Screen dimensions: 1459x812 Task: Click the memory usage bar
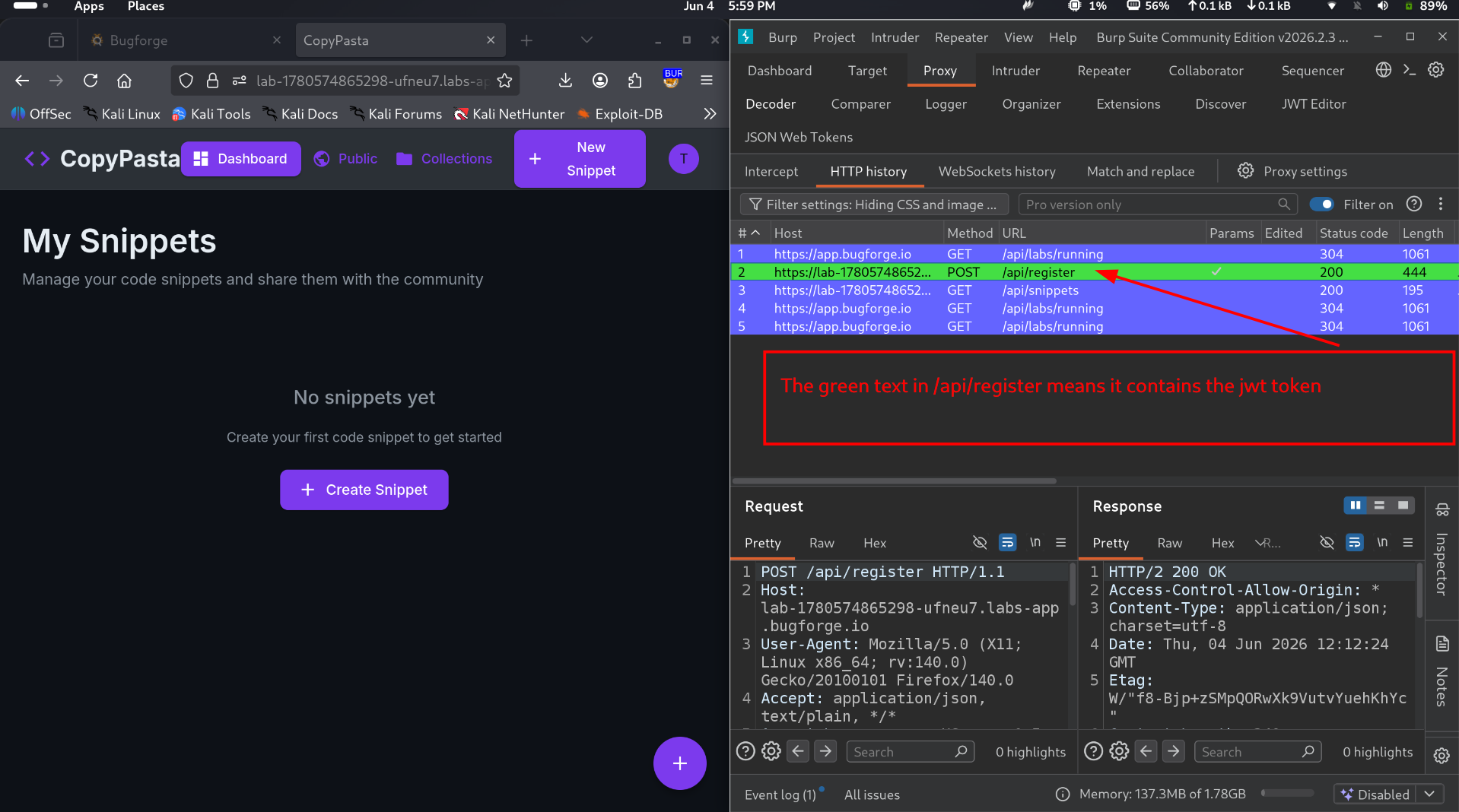coord(1287,793)
